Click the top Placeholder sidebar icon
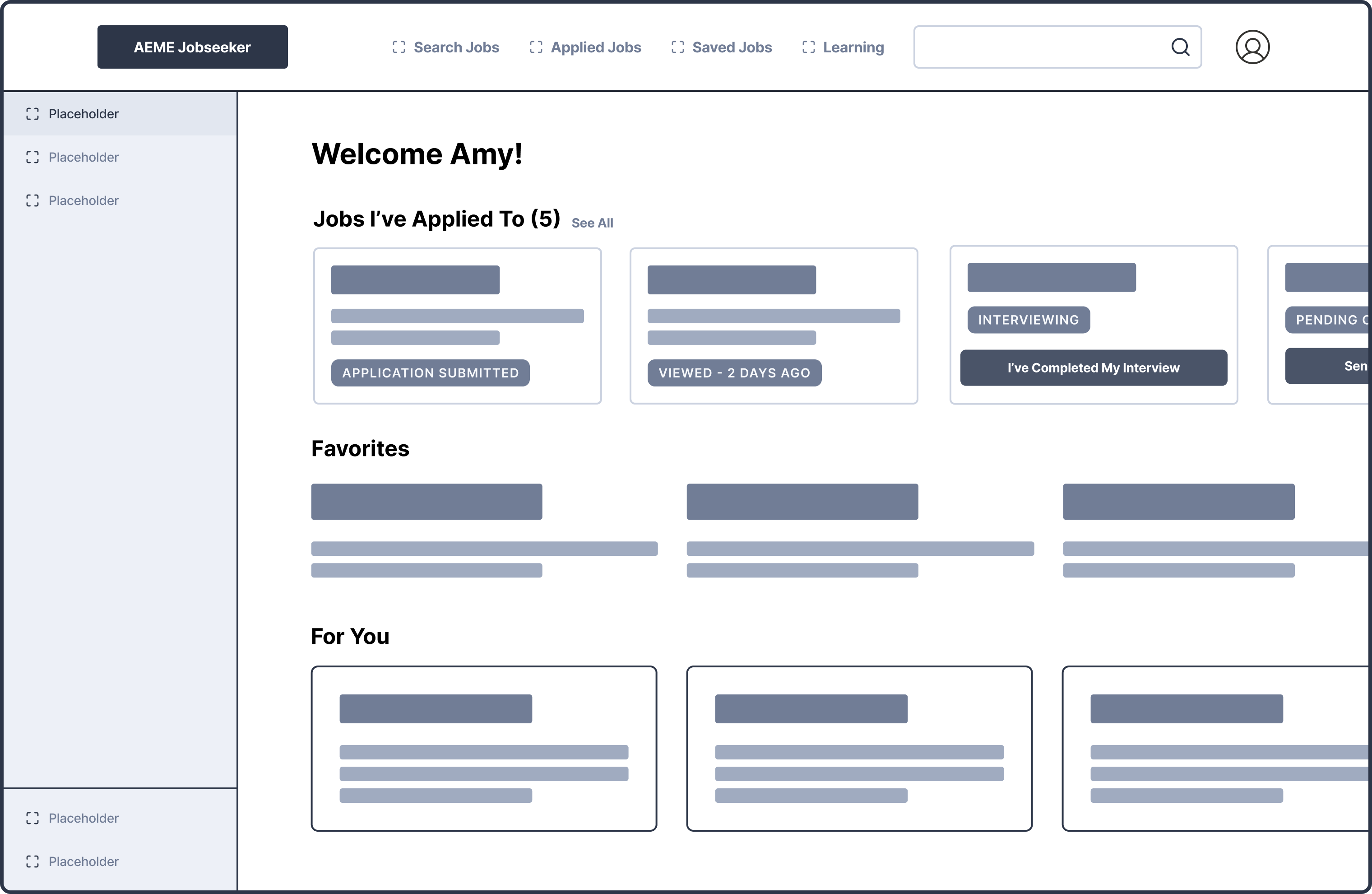Viewport: 1372px width, 894px height. 33,114
